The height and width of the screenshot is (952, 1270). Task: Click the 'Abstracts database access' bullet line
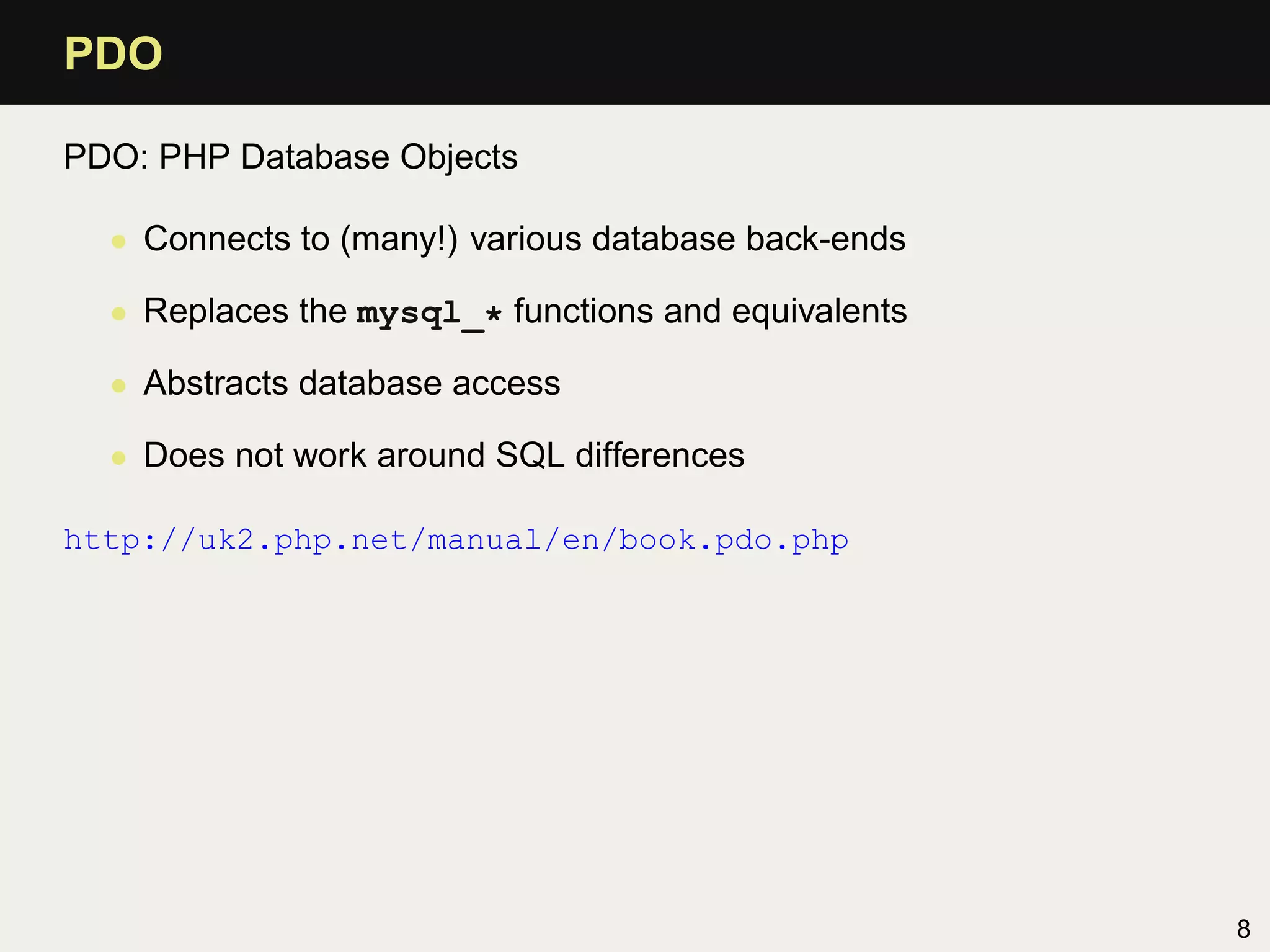coord(352,383)
